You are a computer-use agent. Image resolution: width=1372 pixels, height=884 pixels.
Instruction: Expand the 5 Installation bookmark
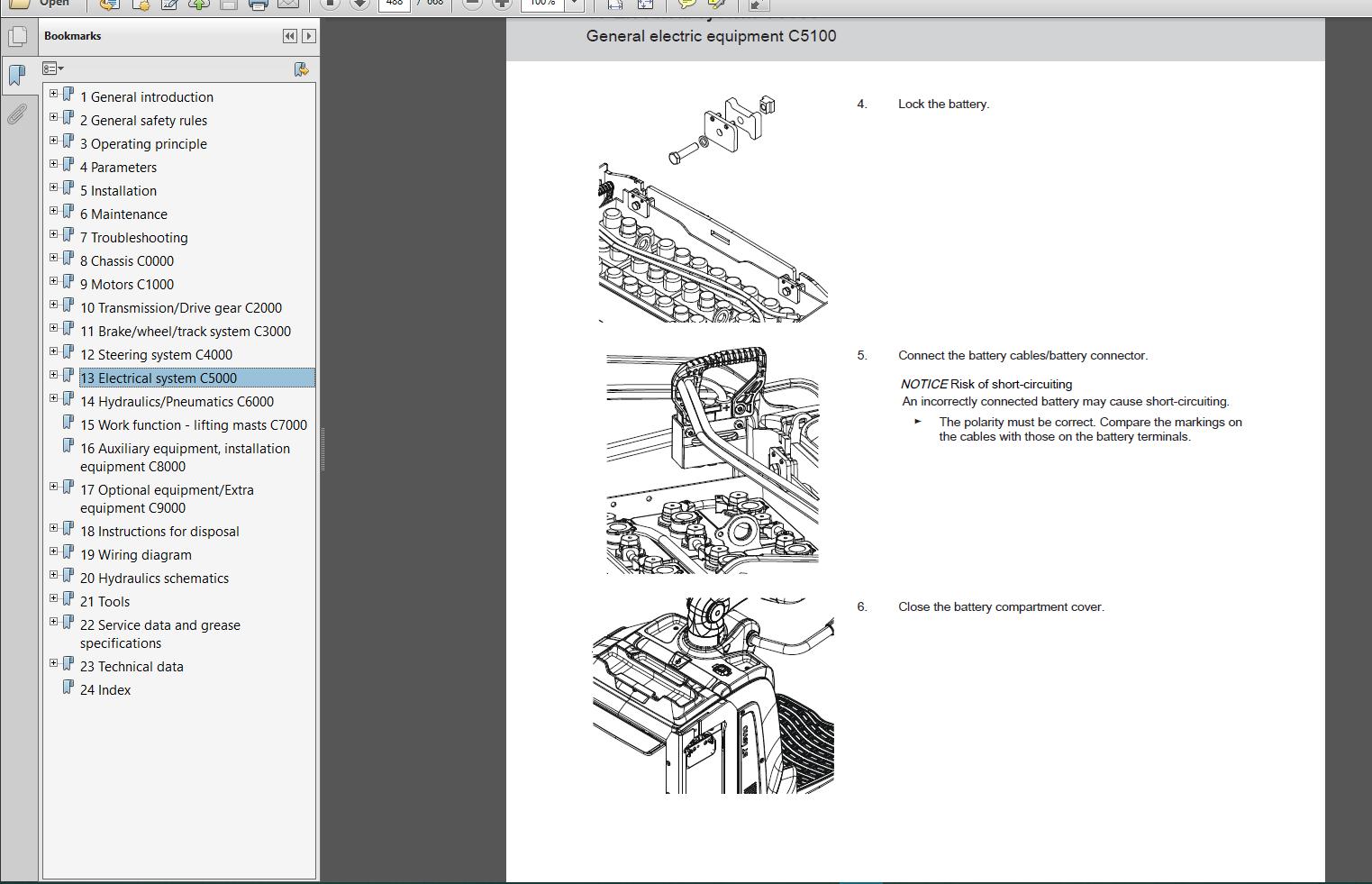point(53,187)
